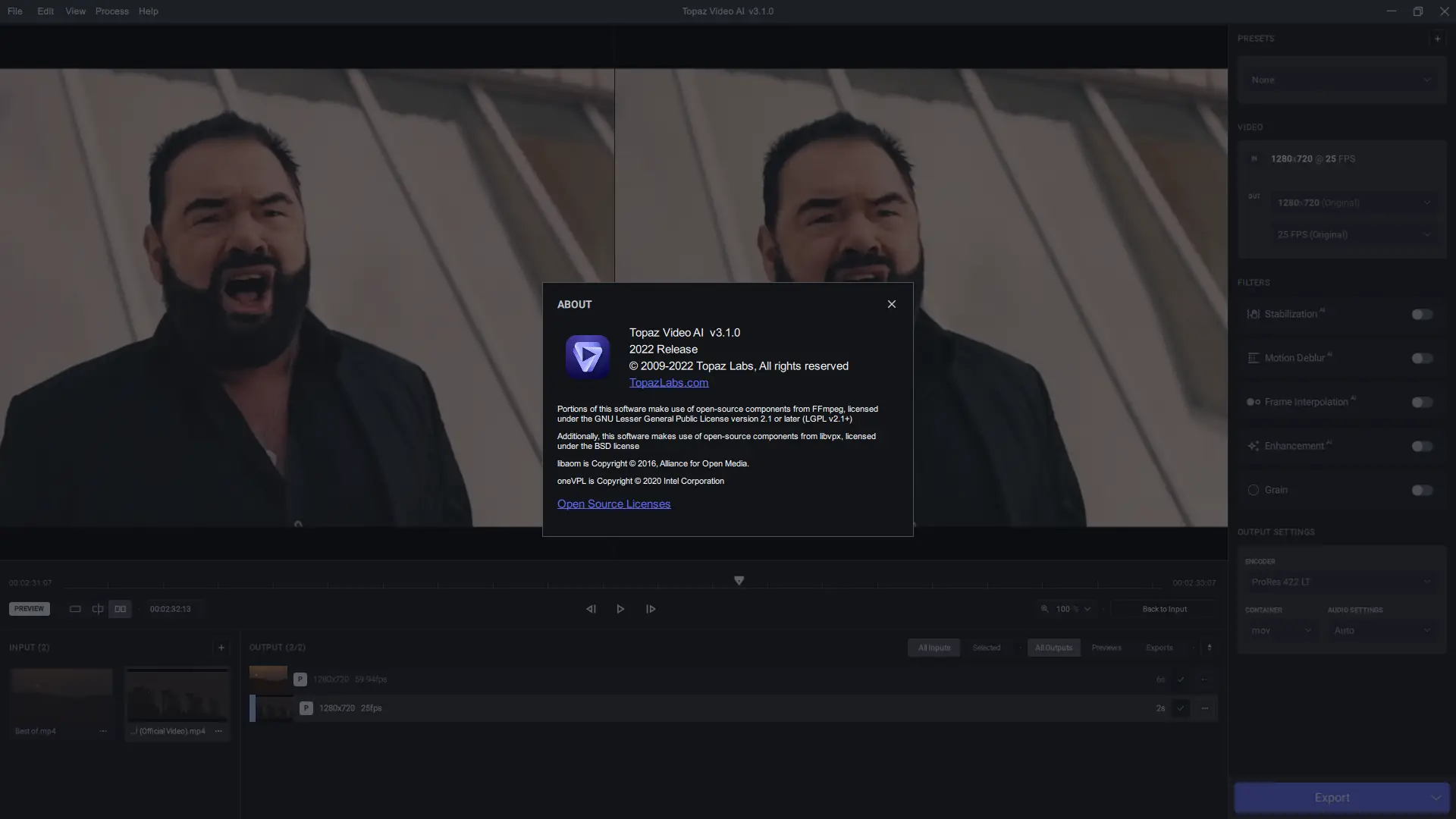This screenshot has height=819, width=1456.
Task: Open the 25 FPS output frame rate dropdown
Action: coord(1353,234)
